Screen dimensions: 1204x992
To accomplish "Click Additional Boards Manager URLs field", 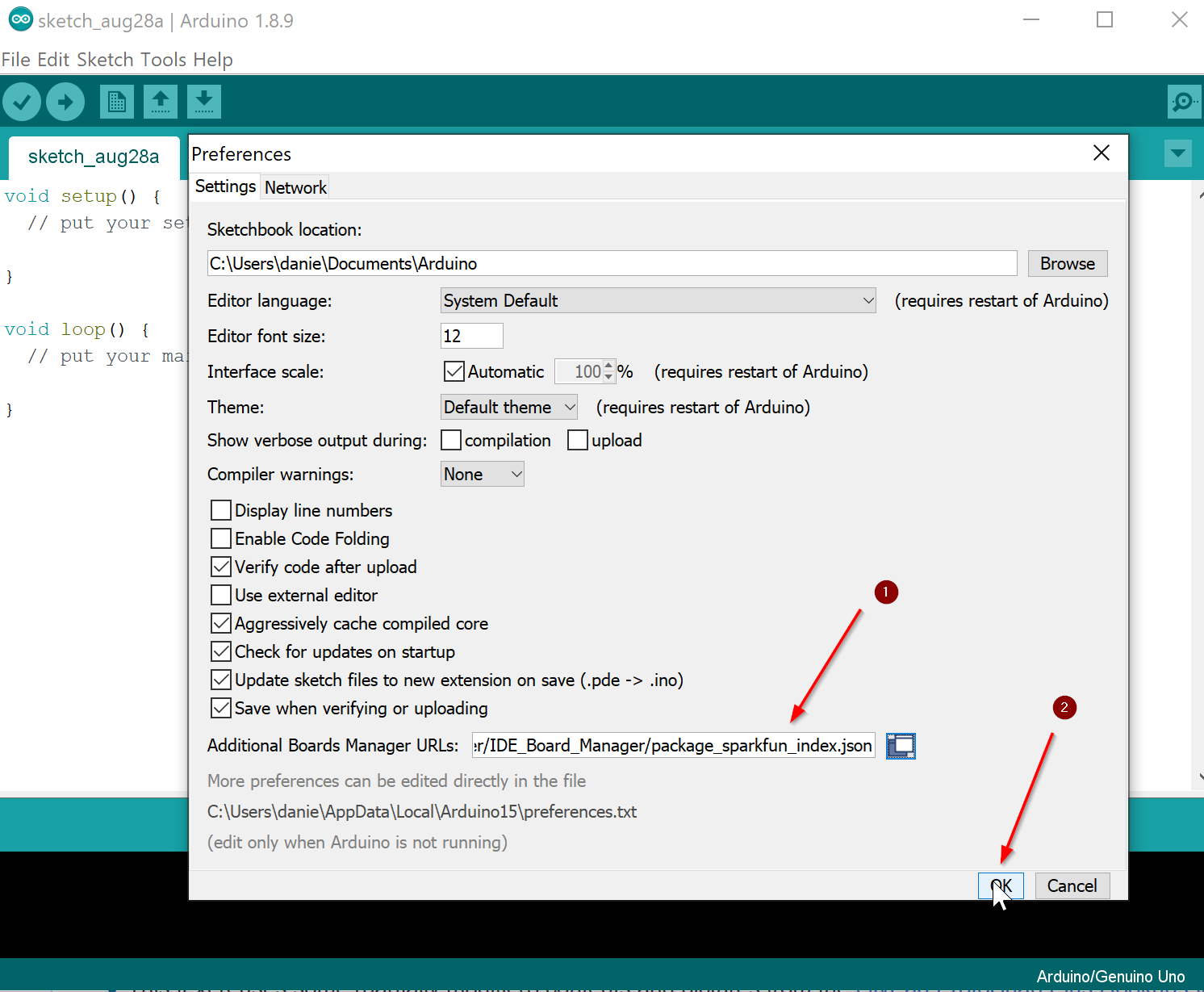I will click(674, 746).
